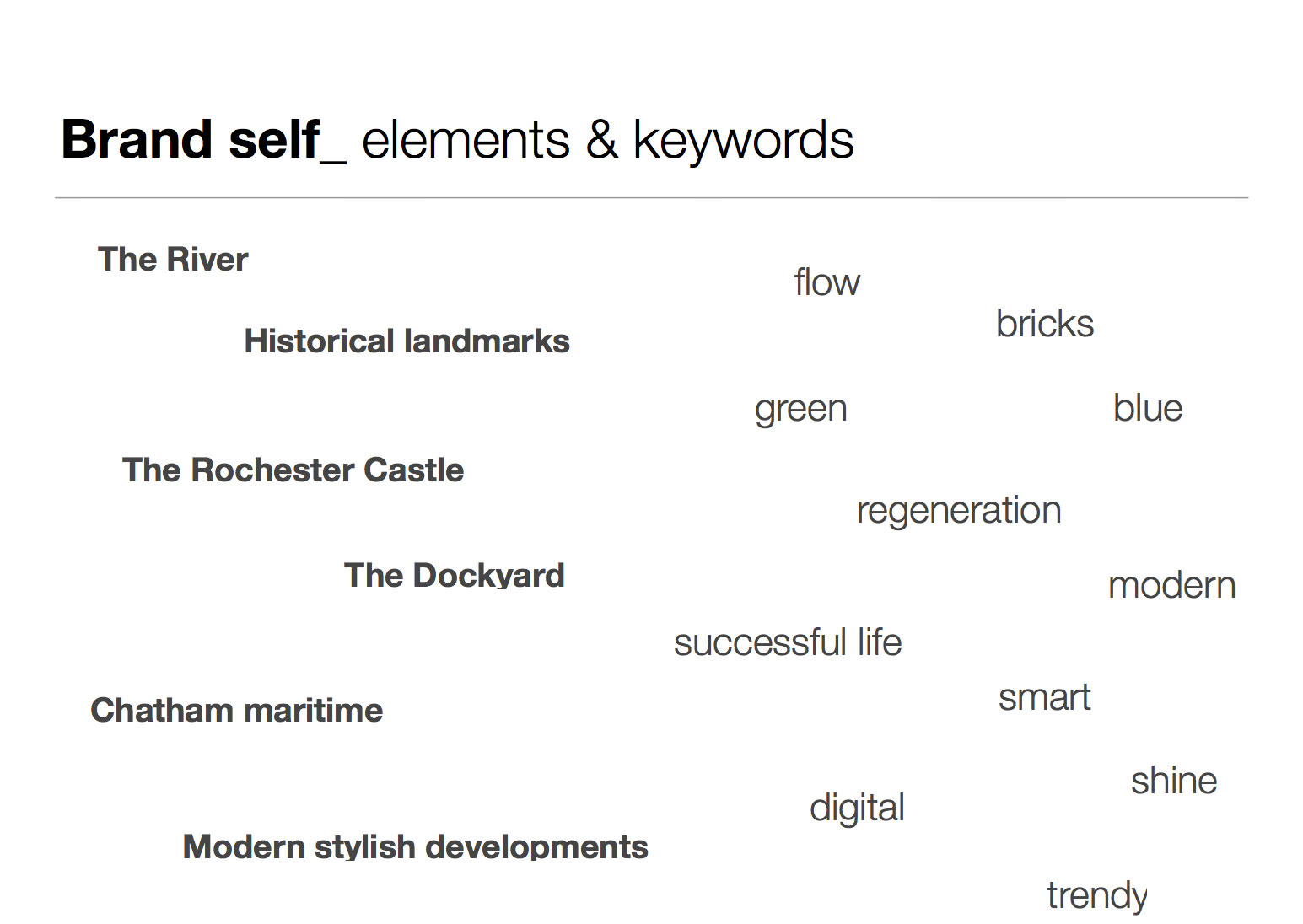The image size is (1303, 924).
Task: Select the standalone lowercase keyword "modern"
Action: pos(1171,586)
